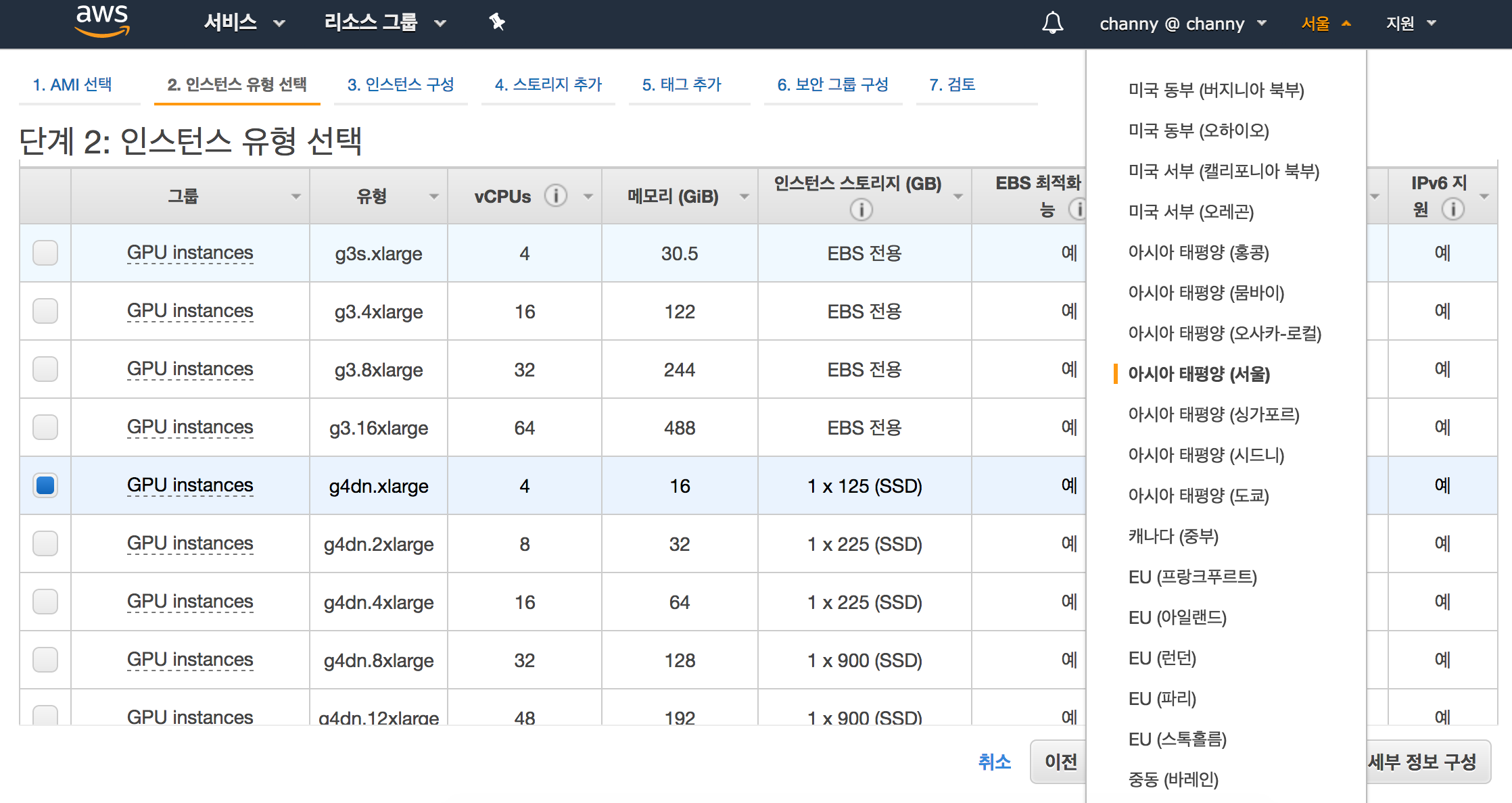This screenshot has width=1512, height=803.
Task: Open the 서비스 services dropdown
Action: coord(243,23)
